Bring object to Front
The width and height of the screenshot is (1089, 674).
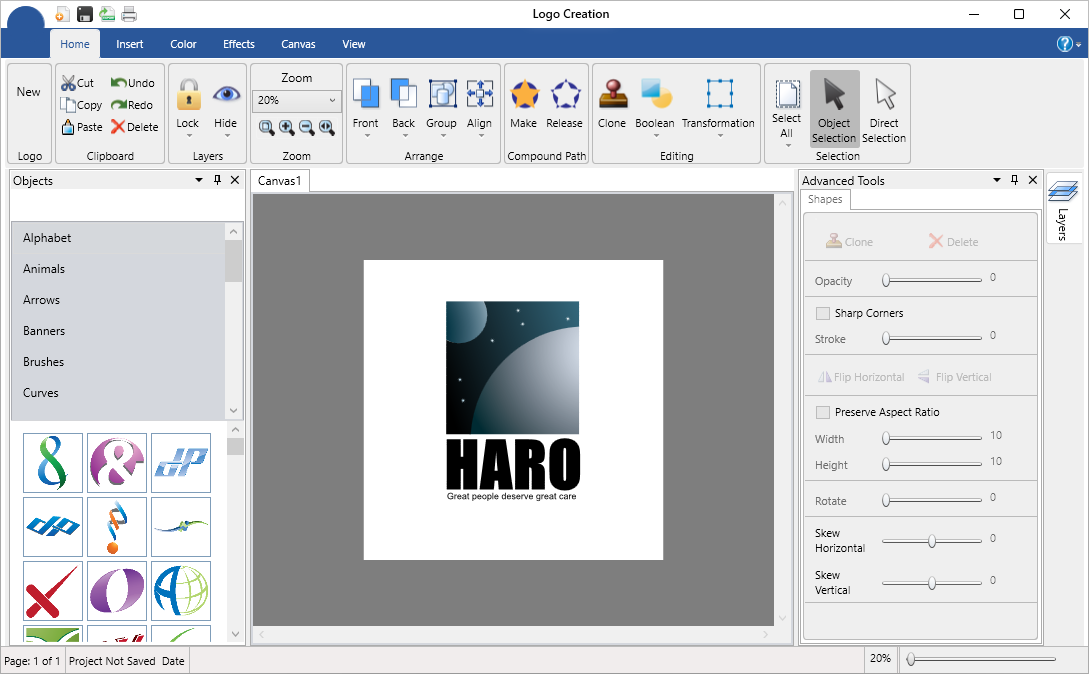click(366, 96)
